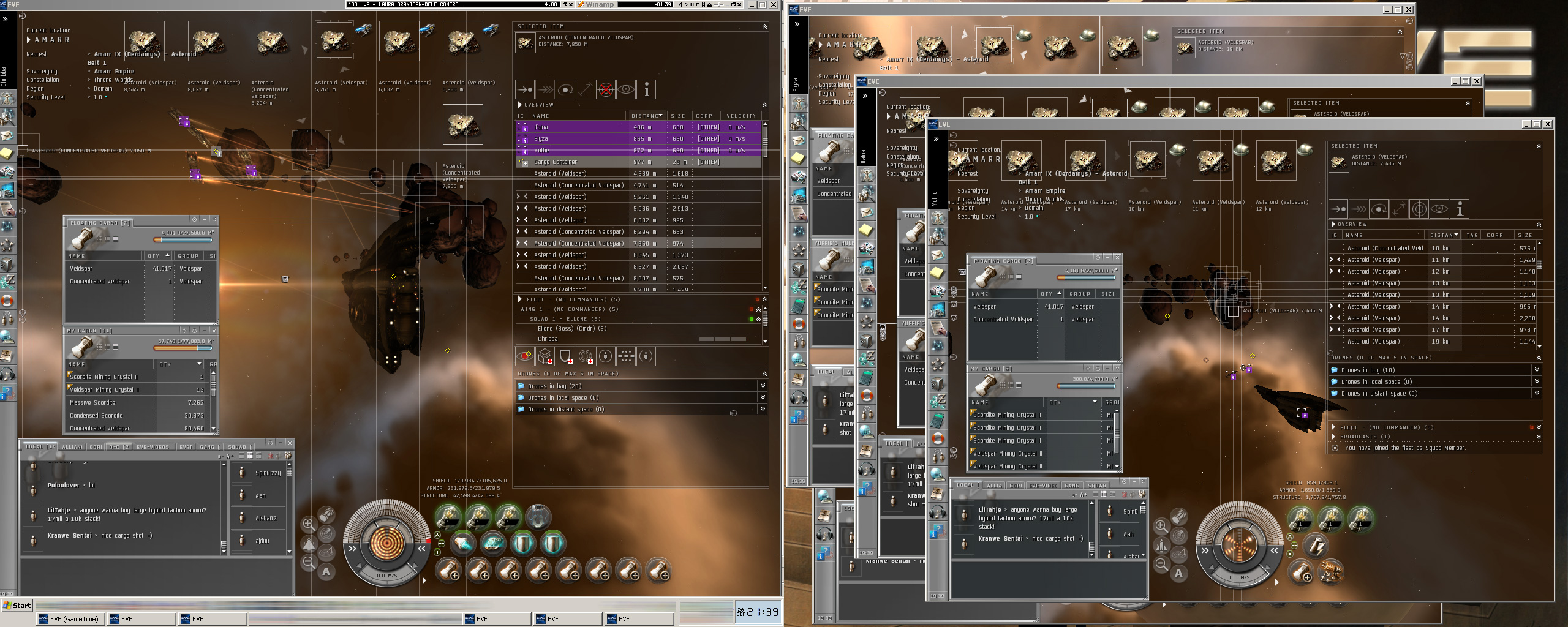The height and width of the screenshot is (627, 1568).
Task: Open the mail envelope icon in Yuffie window's sidebar
Action: coord(937,255)
